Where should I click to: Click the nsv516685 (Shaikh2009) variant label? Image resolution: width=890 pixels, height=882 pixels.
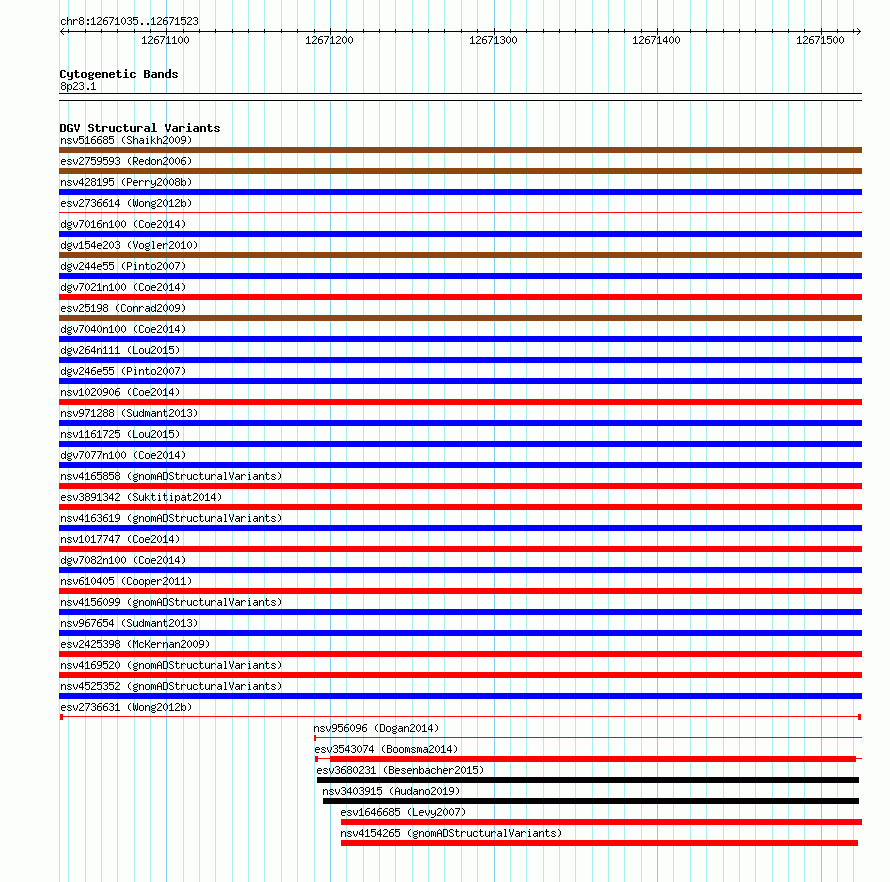(x=126, y=140)
